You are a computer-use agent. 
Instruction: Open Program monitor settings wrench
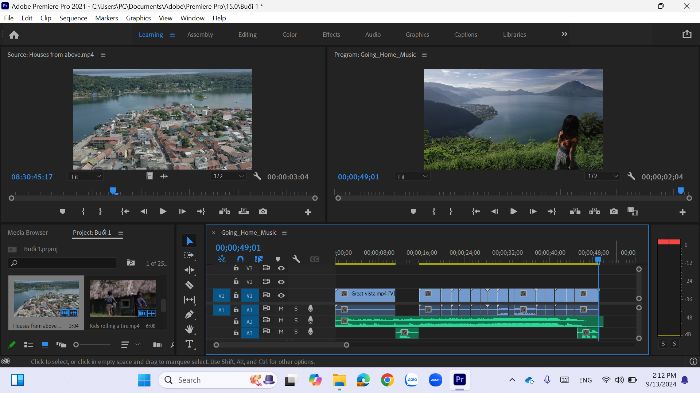point(631,176)
